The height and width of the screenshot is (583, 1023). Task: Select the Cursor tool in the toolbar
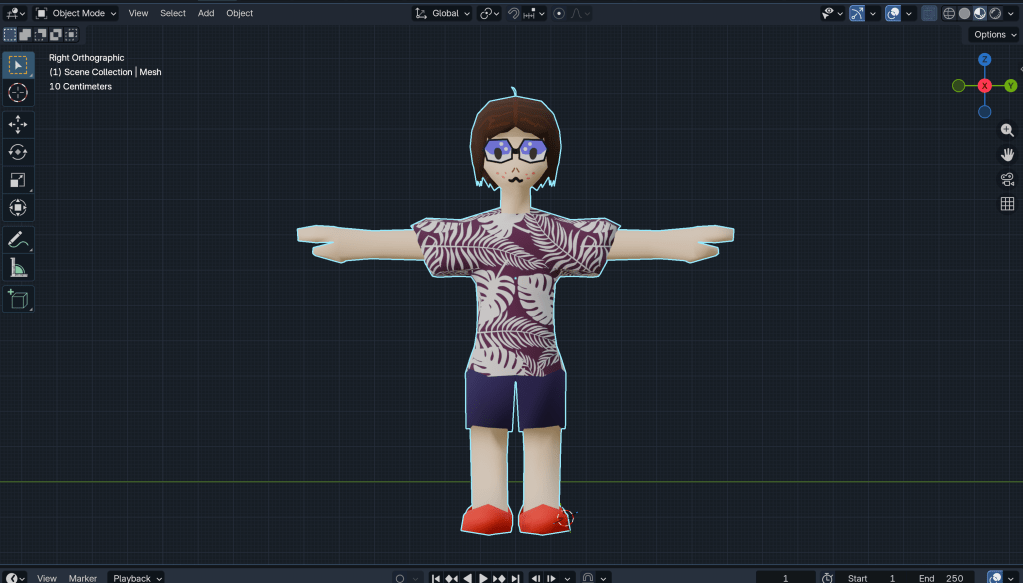click(x=18, y=93)
